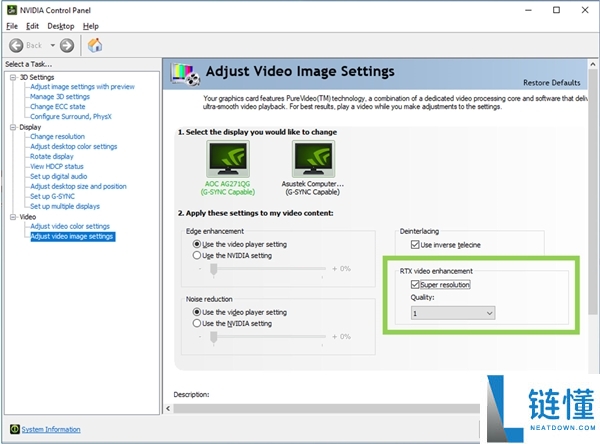Open the System Information link
Image resolution: width=600 pixels, height=444 pixels.
51,429
